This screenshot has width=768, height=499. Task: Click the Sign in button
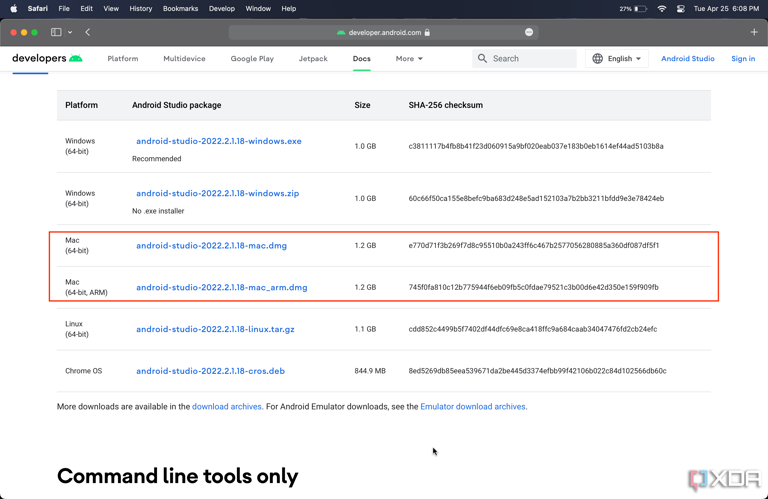point(743,59)
